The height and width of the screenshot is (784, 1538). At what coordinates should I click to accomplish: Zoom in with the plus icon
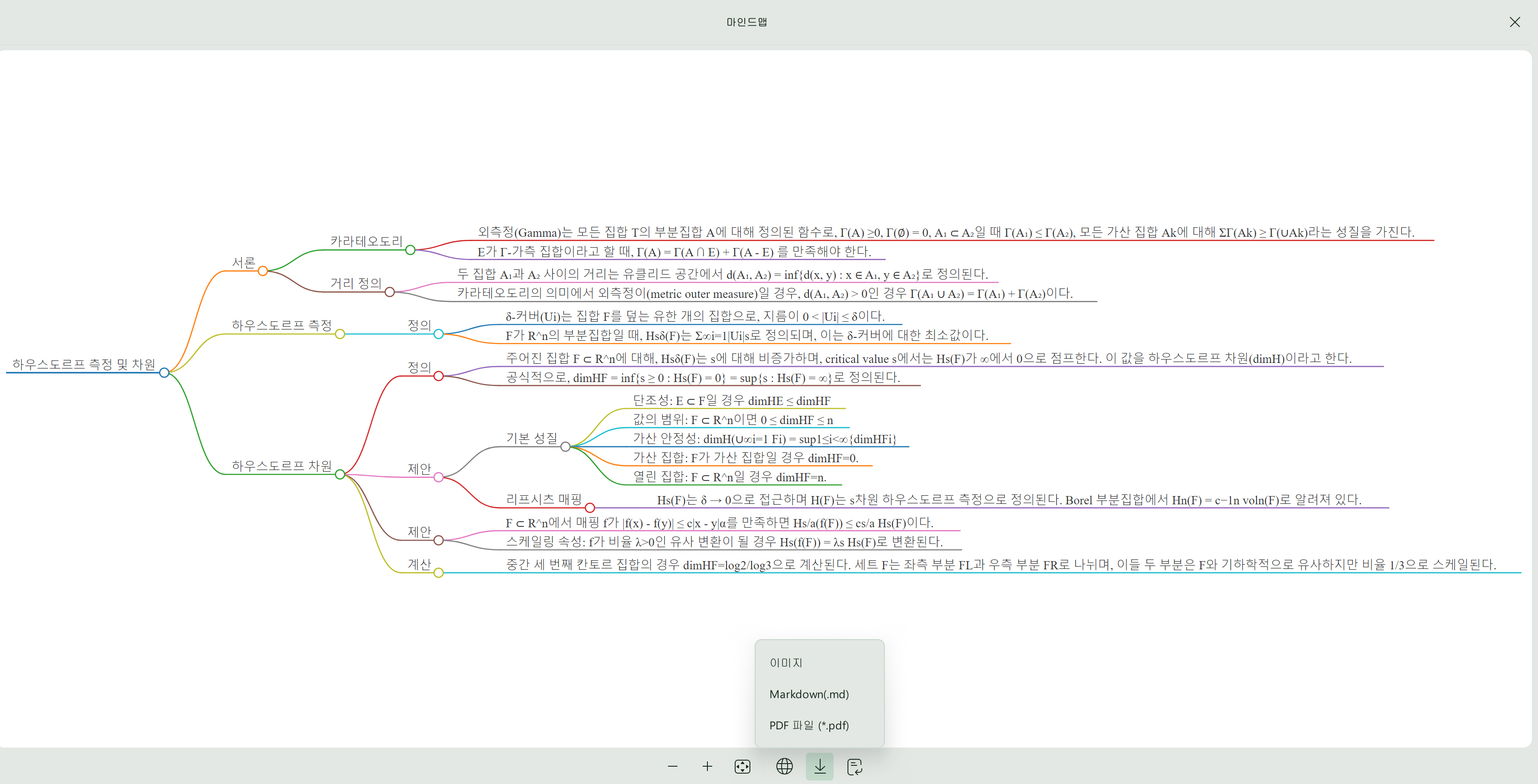point(707,766)
